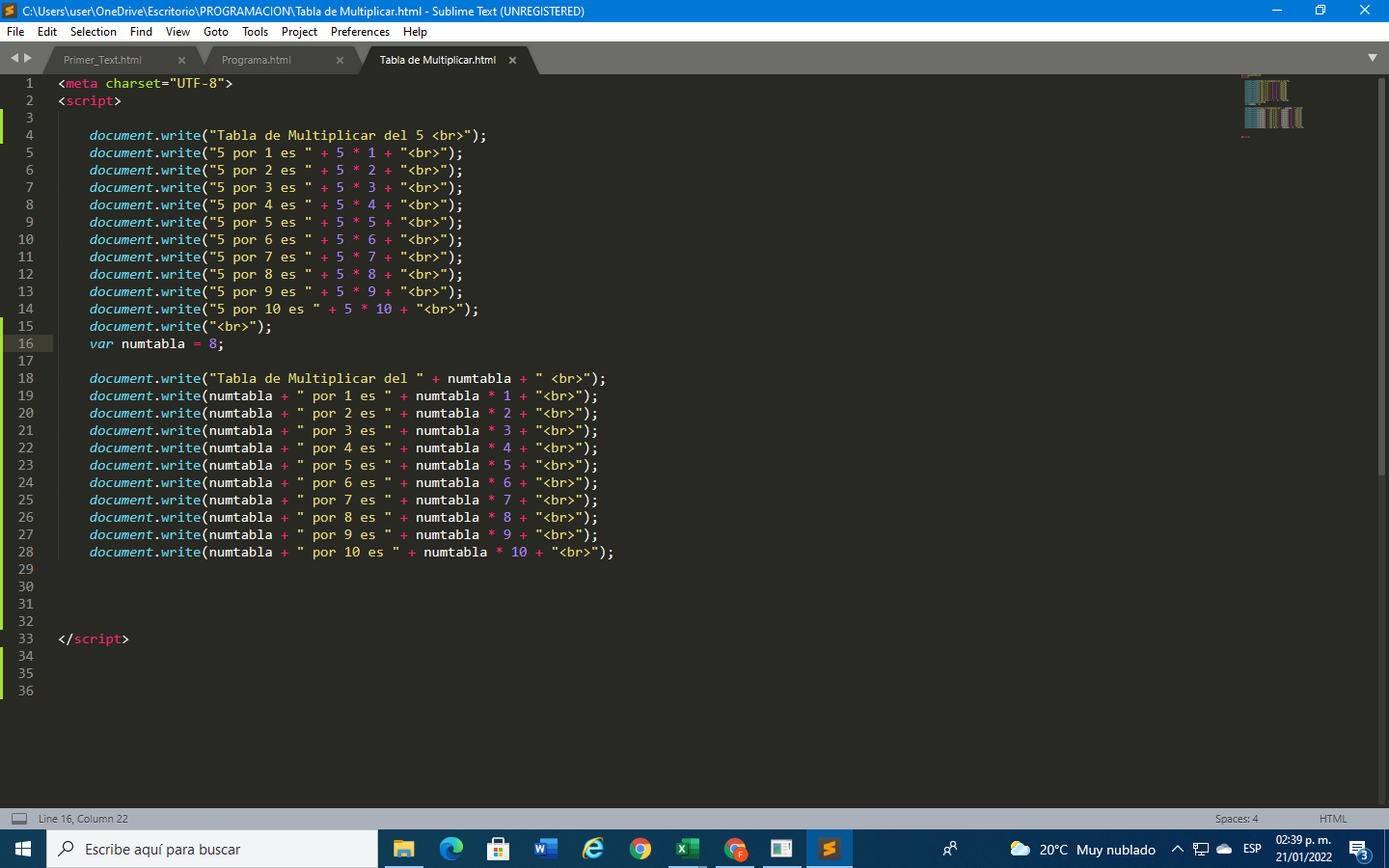Switch to the Primer_Text.html tab
This screenshot has height=868, width=1389.
(102, 60)
